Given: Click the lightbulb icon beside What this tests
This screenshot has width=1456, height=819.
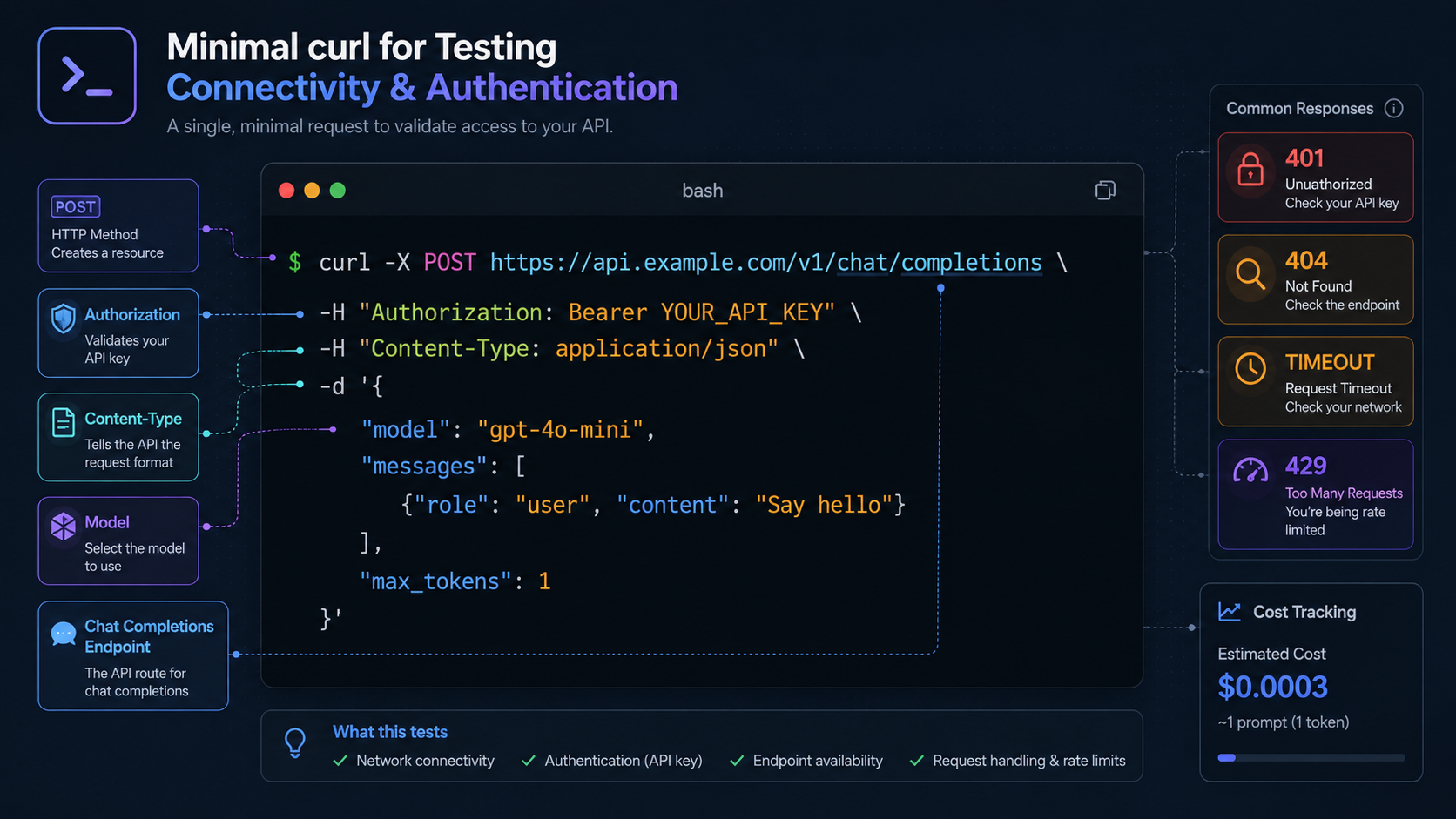Looking at the screenshot, I should click(295, 742).
